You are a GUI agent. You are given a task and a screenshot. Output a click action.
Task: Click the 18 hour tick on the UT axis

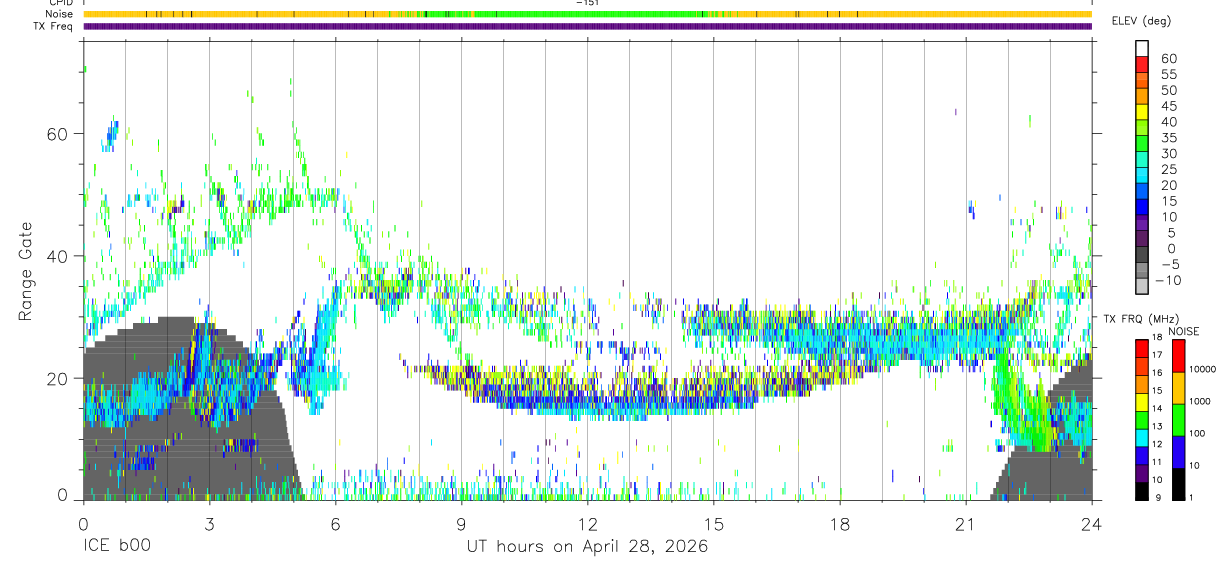(840, 524)
